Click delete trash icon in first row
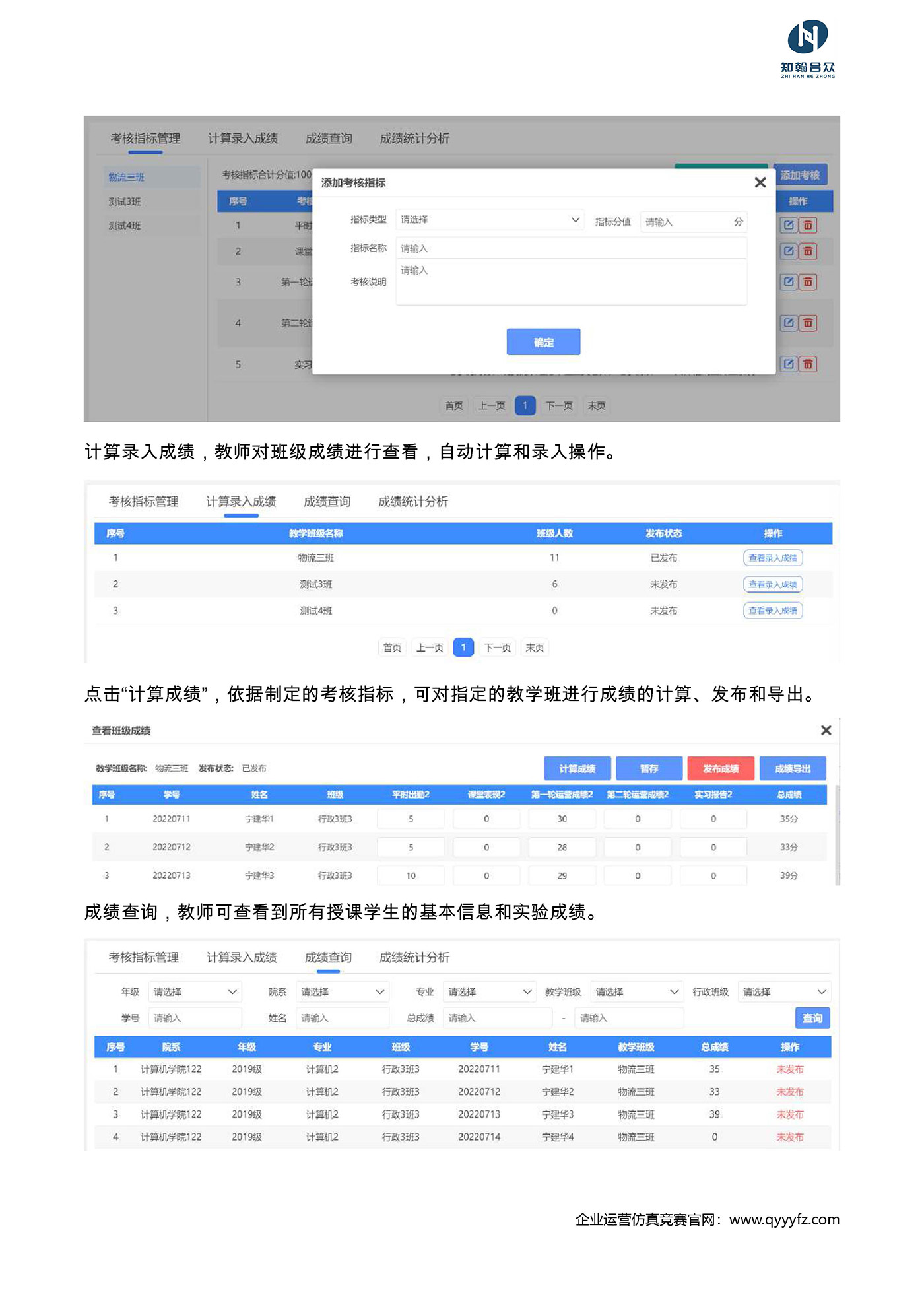The width and height of the screenshot is (924, 1307). (808, 225)
